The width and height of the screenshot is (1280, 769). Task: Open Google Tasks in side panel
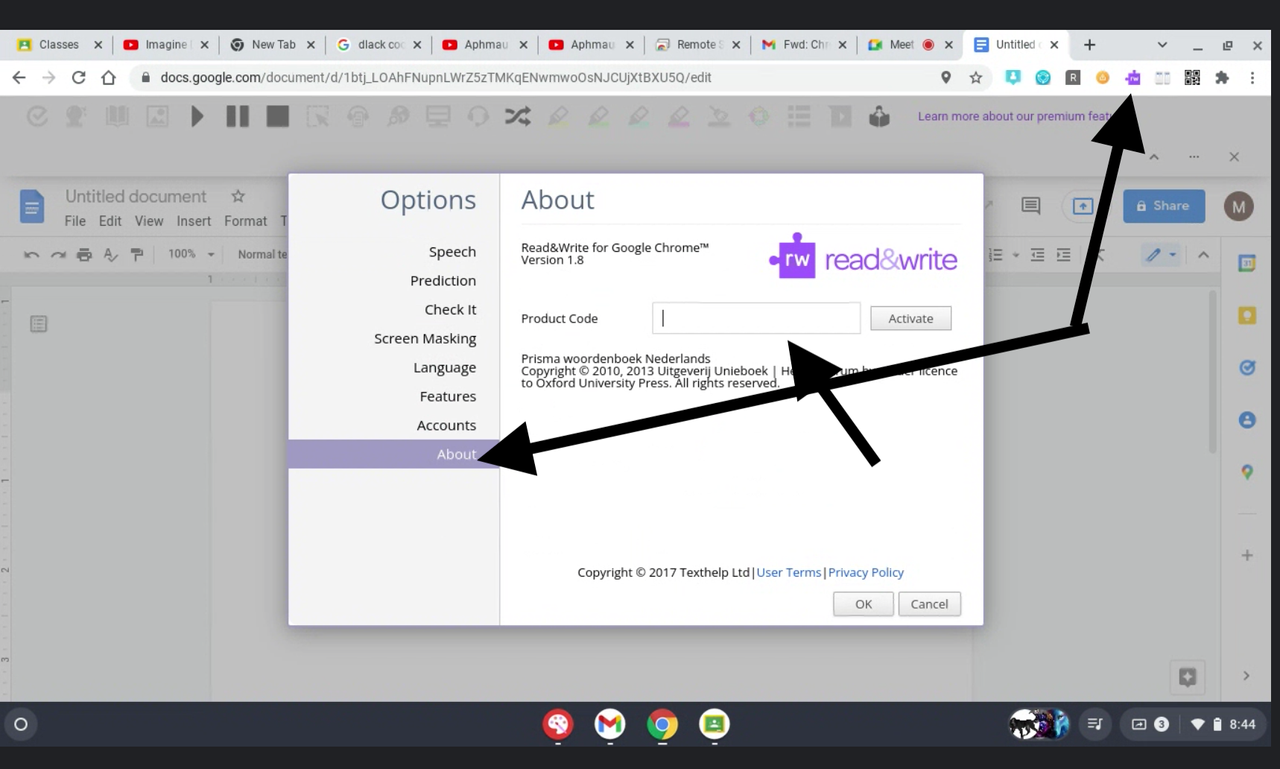(x=1247, y=367)
